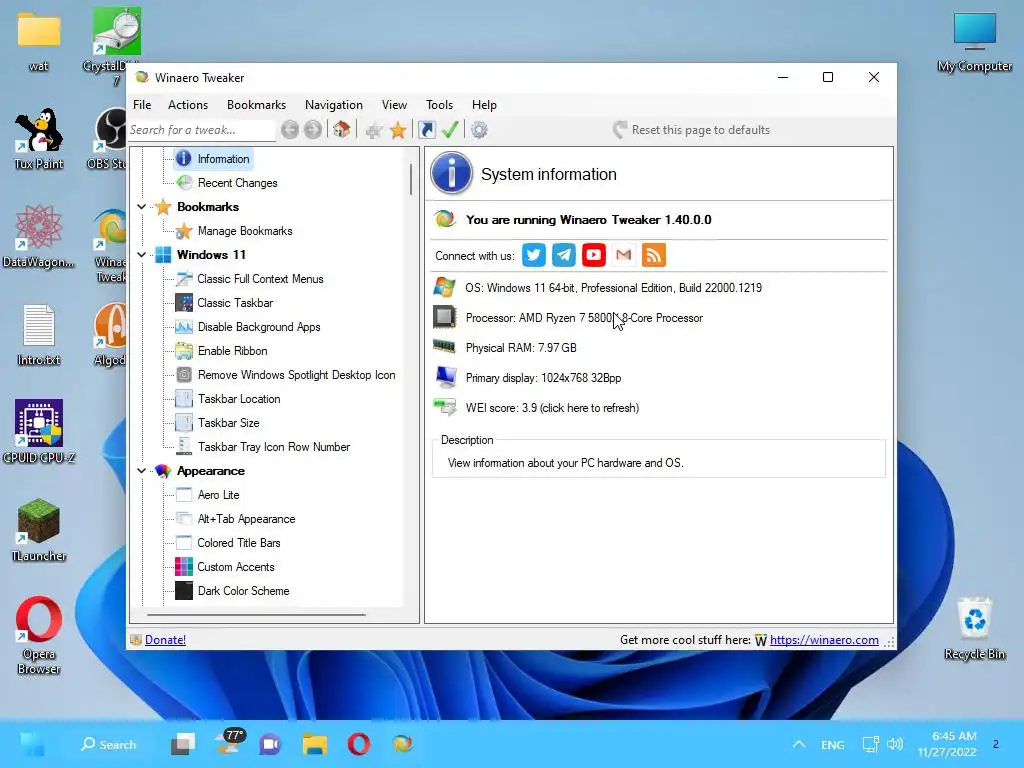Refresh the WEI score line
This screenshot has width=1024, height=768.
(x=552, y=408)
